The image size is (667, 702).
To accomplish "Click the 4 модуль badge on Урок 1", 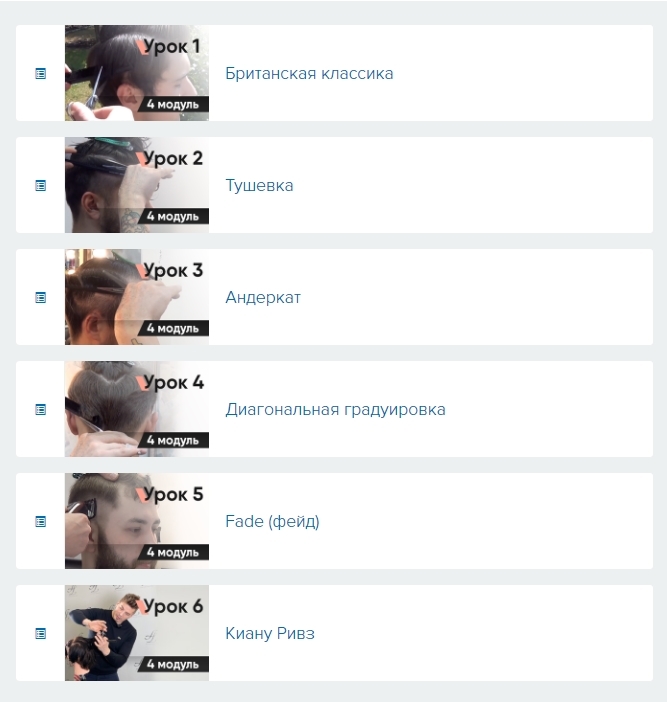I will pos(172,104).
